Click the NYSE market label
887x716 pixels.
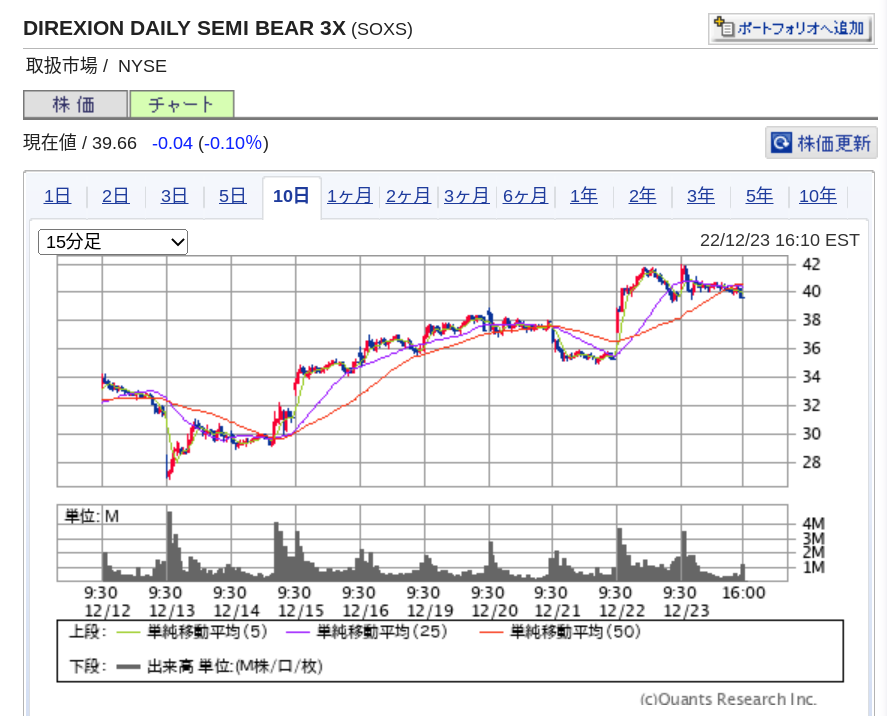pyautogui.click(x=143, y=66)
